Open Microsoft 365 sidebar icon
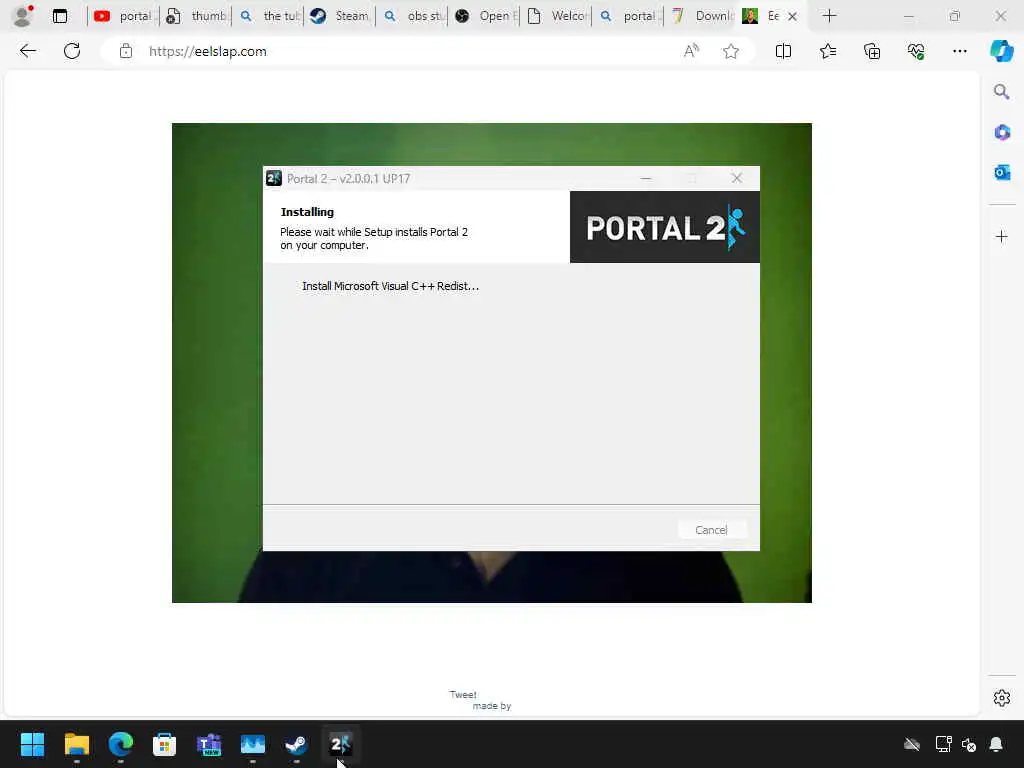 point(1002,133)
